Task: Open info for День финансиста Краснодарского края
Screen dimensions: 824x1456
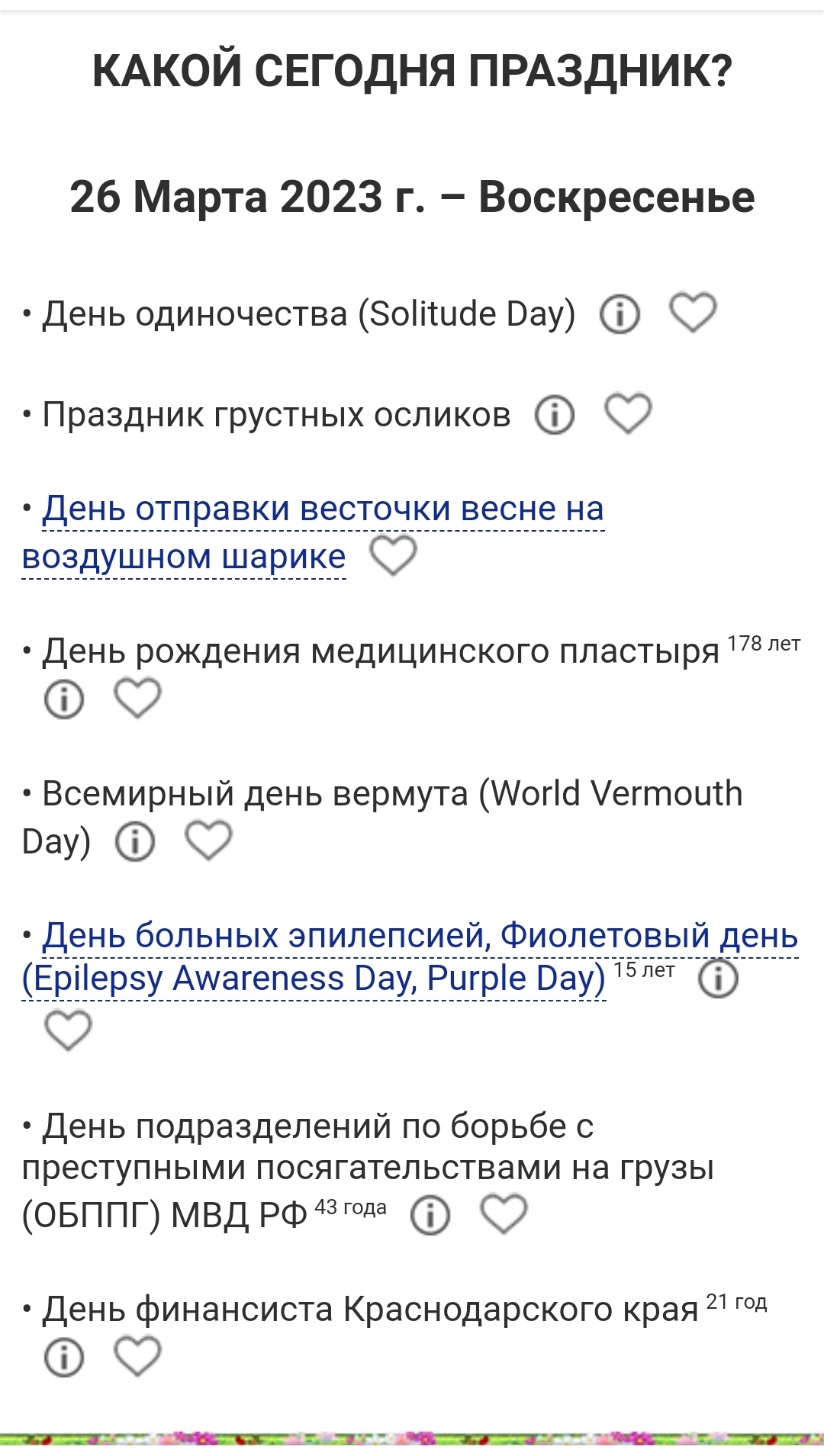Action: [x=64, y=1358]
